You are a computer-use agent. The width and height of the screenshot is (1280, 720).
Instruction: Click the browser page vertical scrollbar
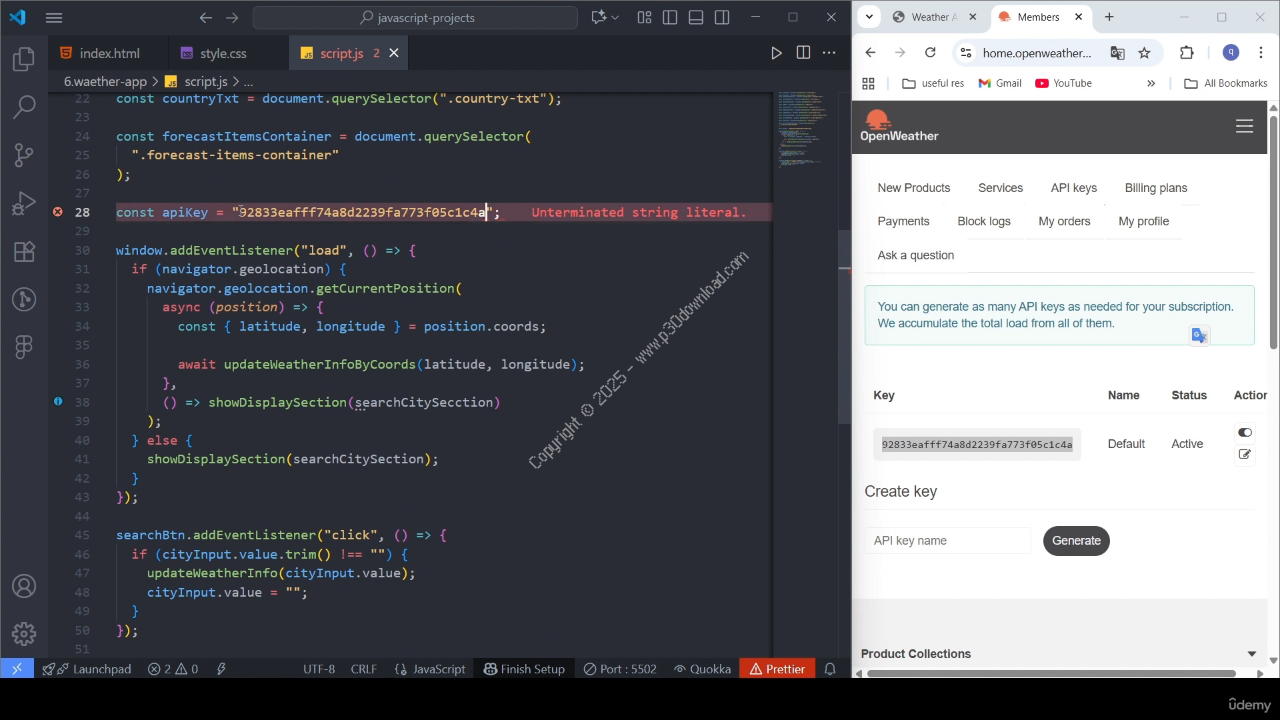[x=1273, y=230]
